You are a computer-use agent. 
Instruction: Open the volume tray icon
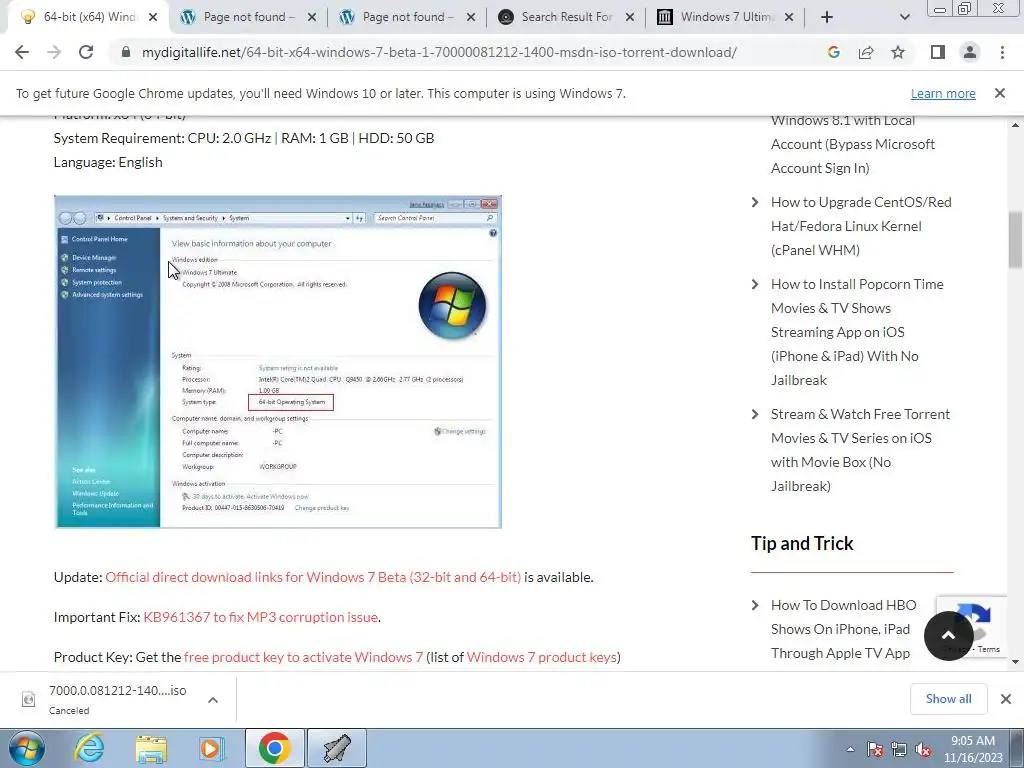(x=923, y=750)
